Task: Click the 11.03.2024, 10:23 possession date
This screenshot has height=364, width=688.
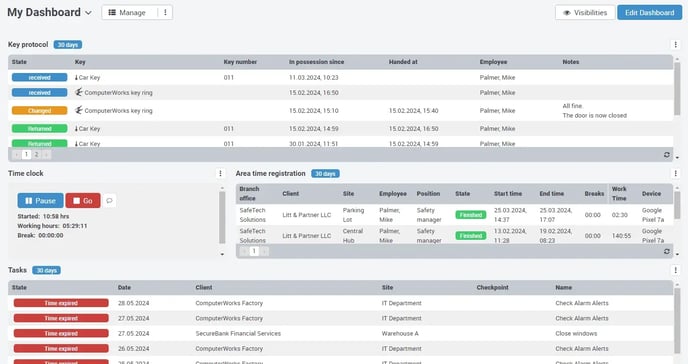Action: (314, 78)
